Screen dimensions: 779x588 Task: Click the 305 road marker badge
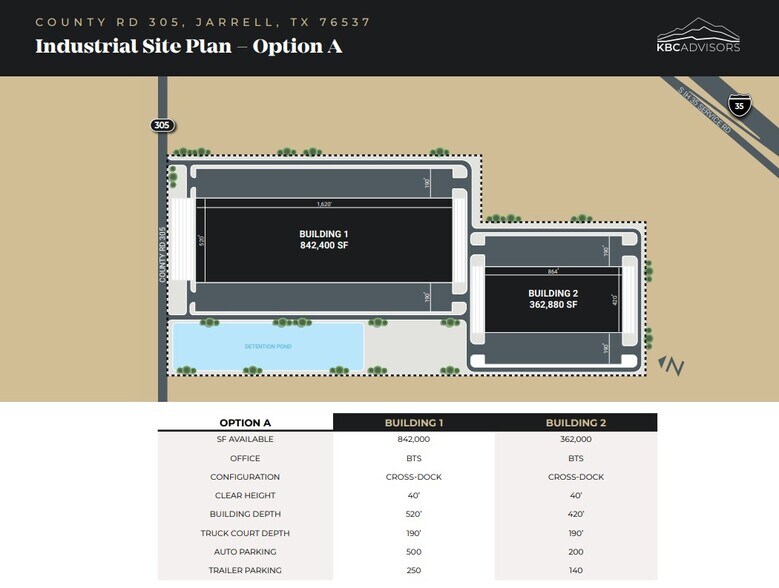tap(162, 125)
